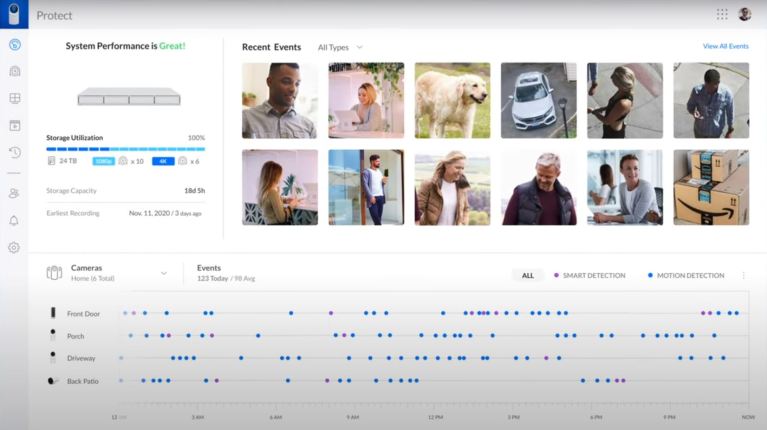
Task: Filter by Motion Detection events
Action: pos(686,275)
